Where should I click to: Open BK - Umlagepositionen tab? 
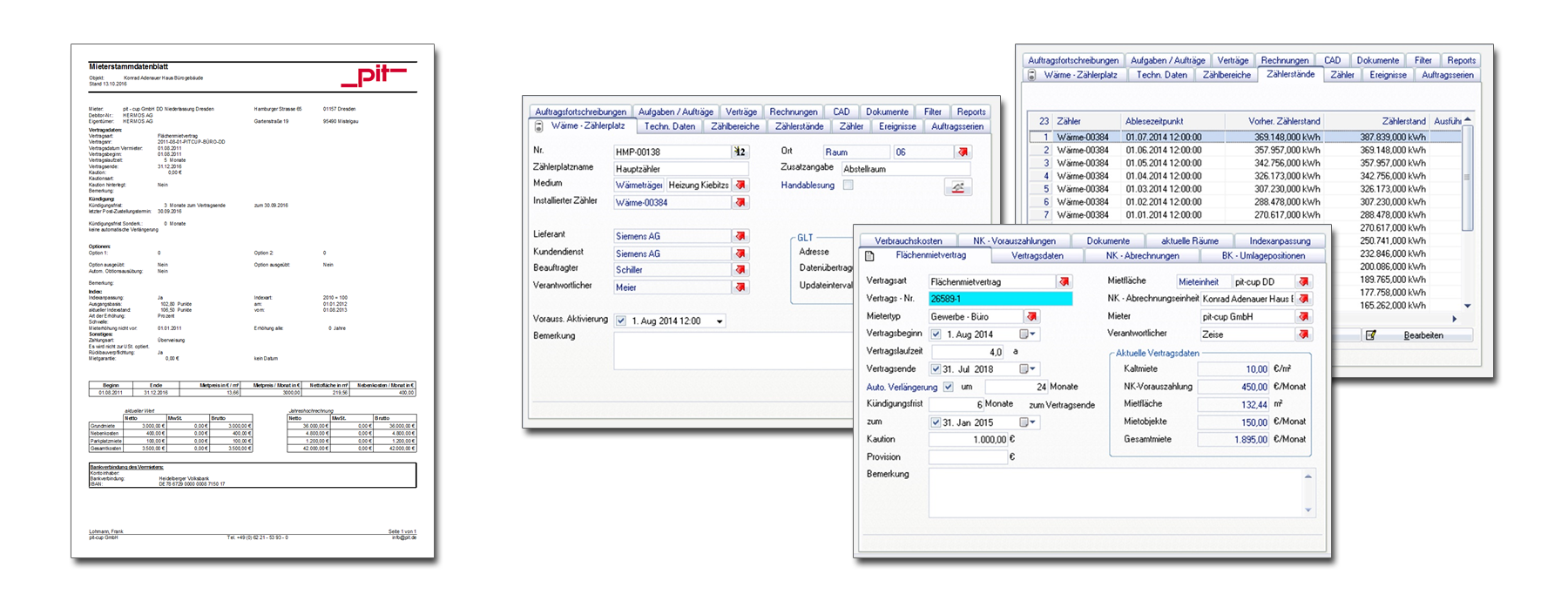click(1262, 256)
